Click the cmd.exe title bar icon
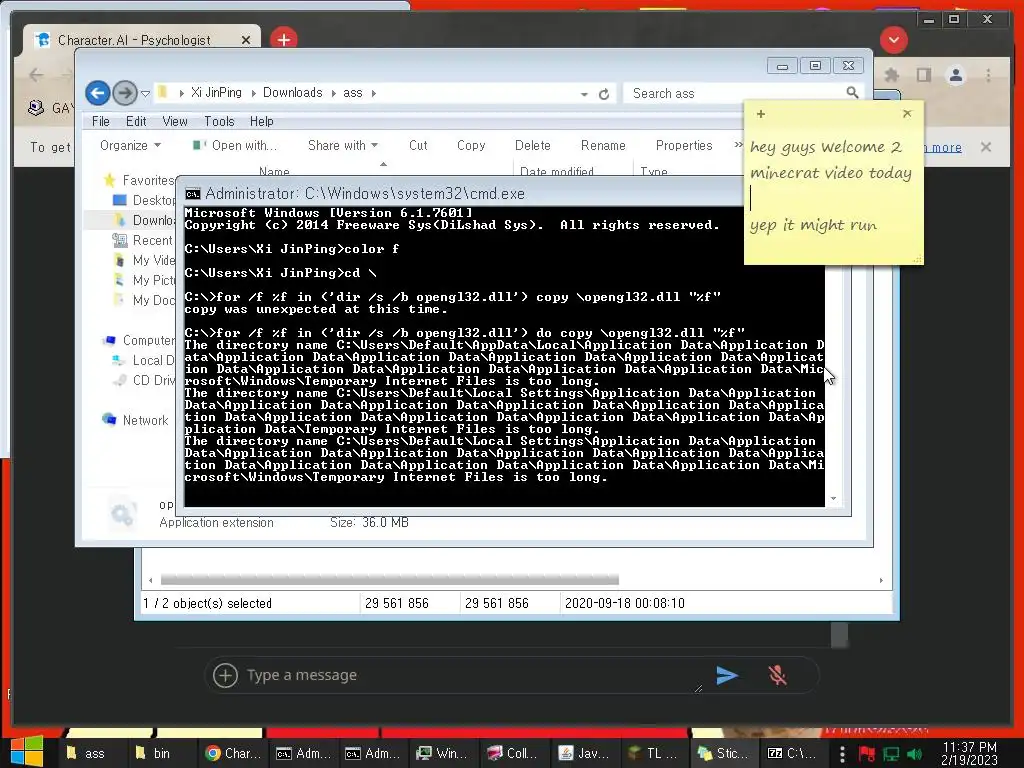 [x=193, y=194]
